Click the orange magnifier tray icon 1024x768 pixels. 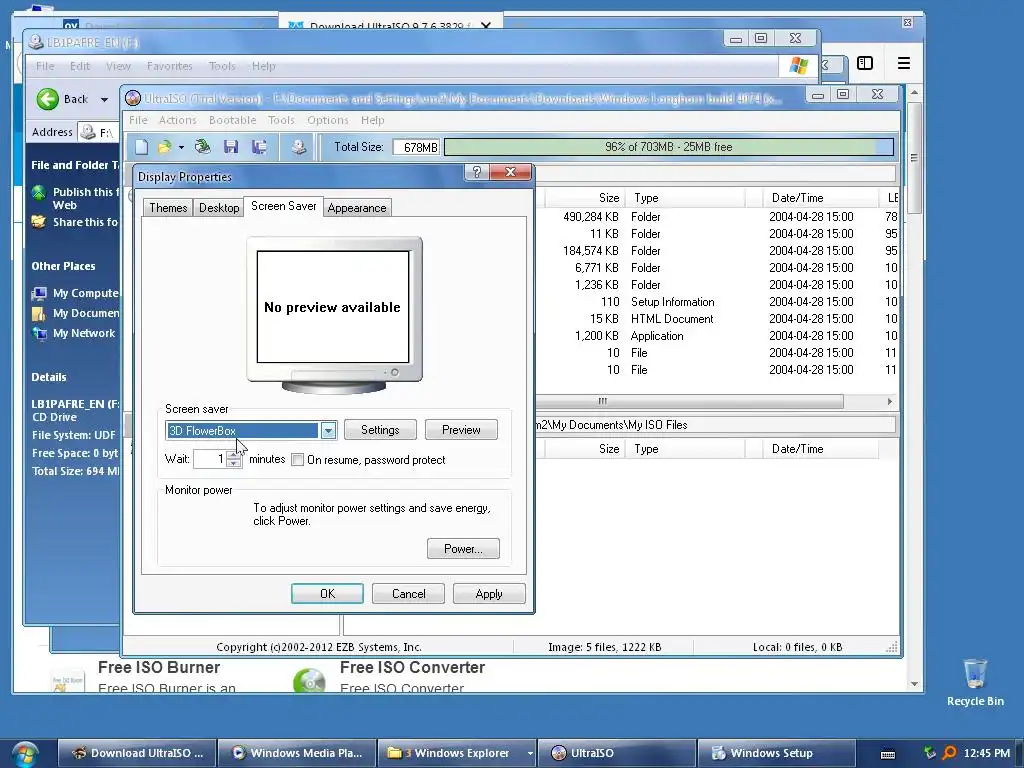click(950, 753)
